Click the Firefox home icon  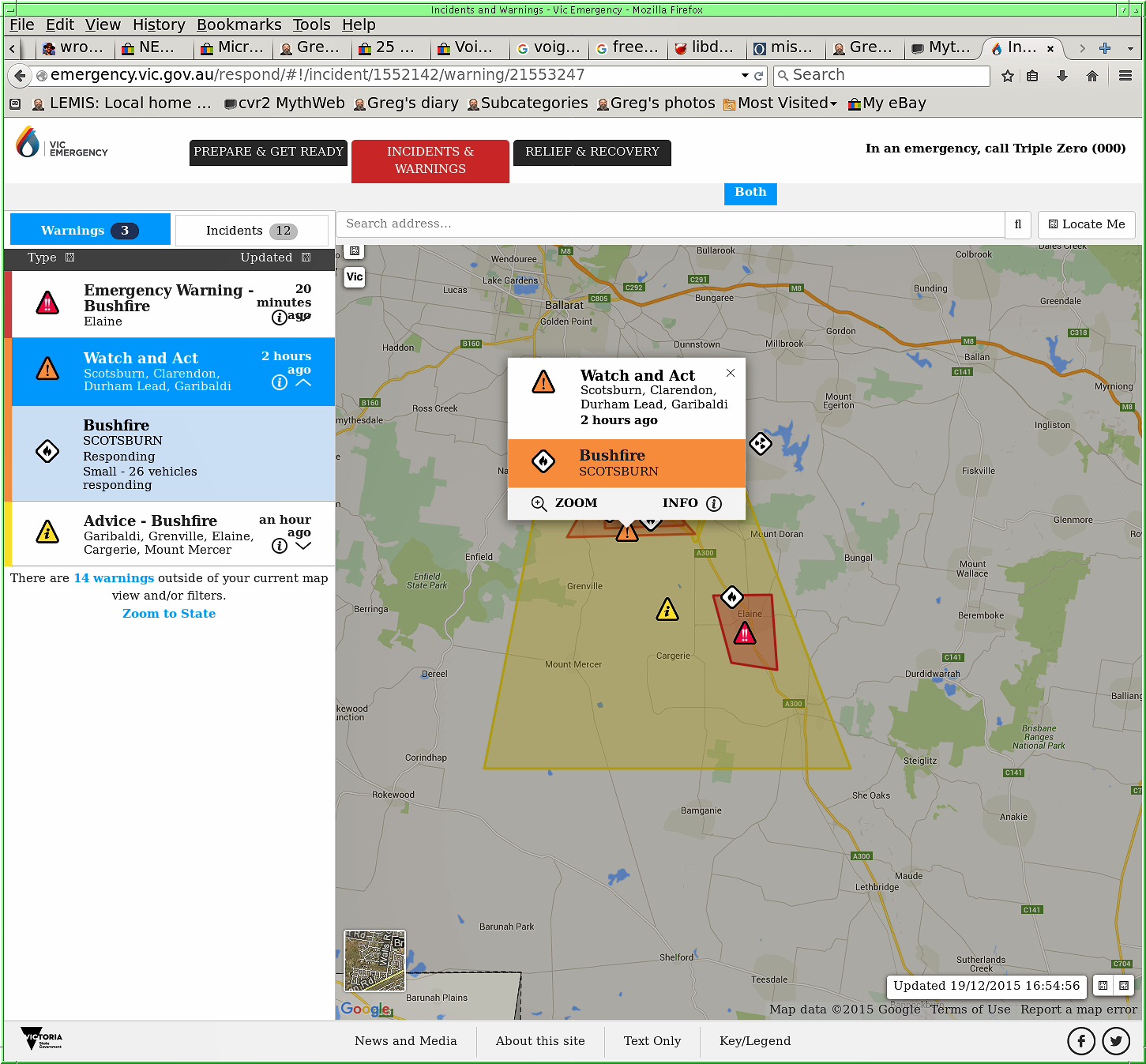coord(1092,76)
